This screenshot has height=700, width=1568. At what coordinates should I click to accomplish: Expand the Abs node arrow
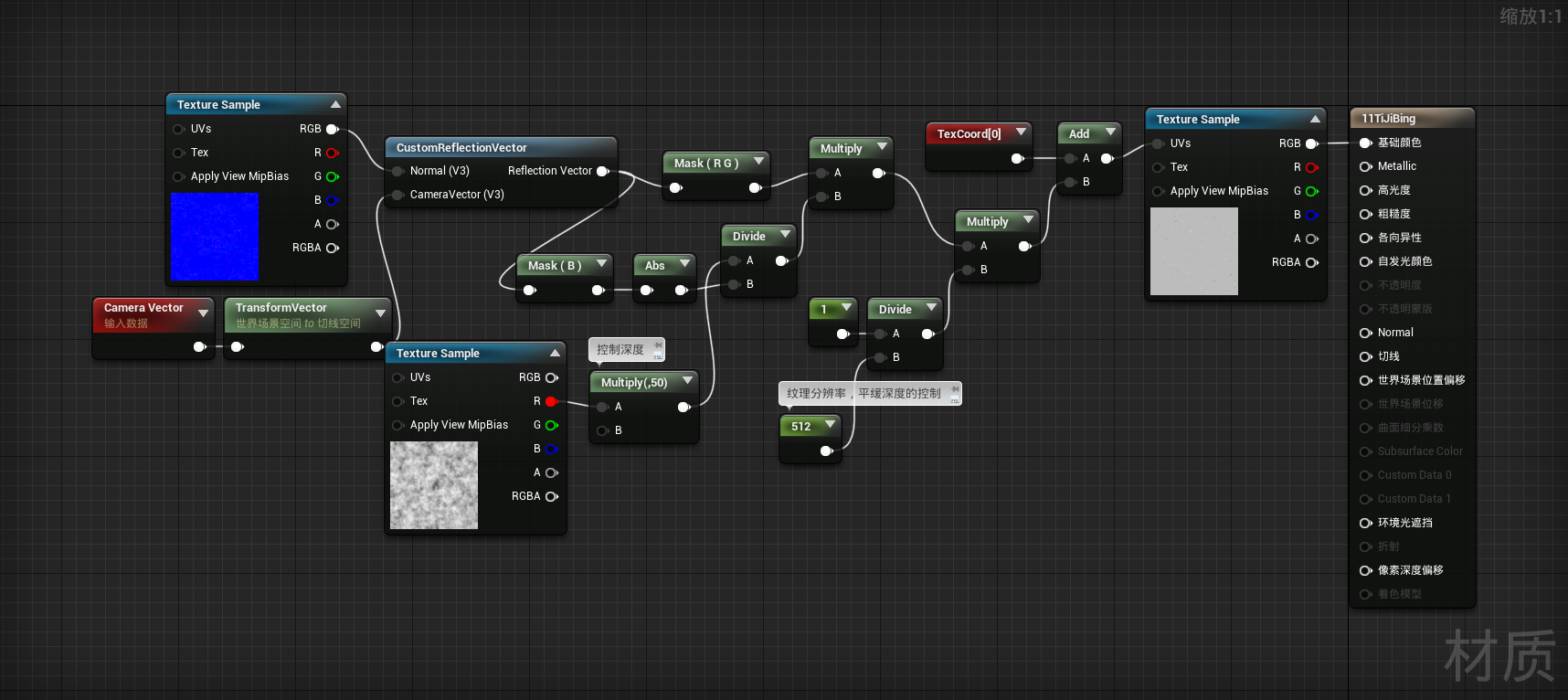pos(684,264)
